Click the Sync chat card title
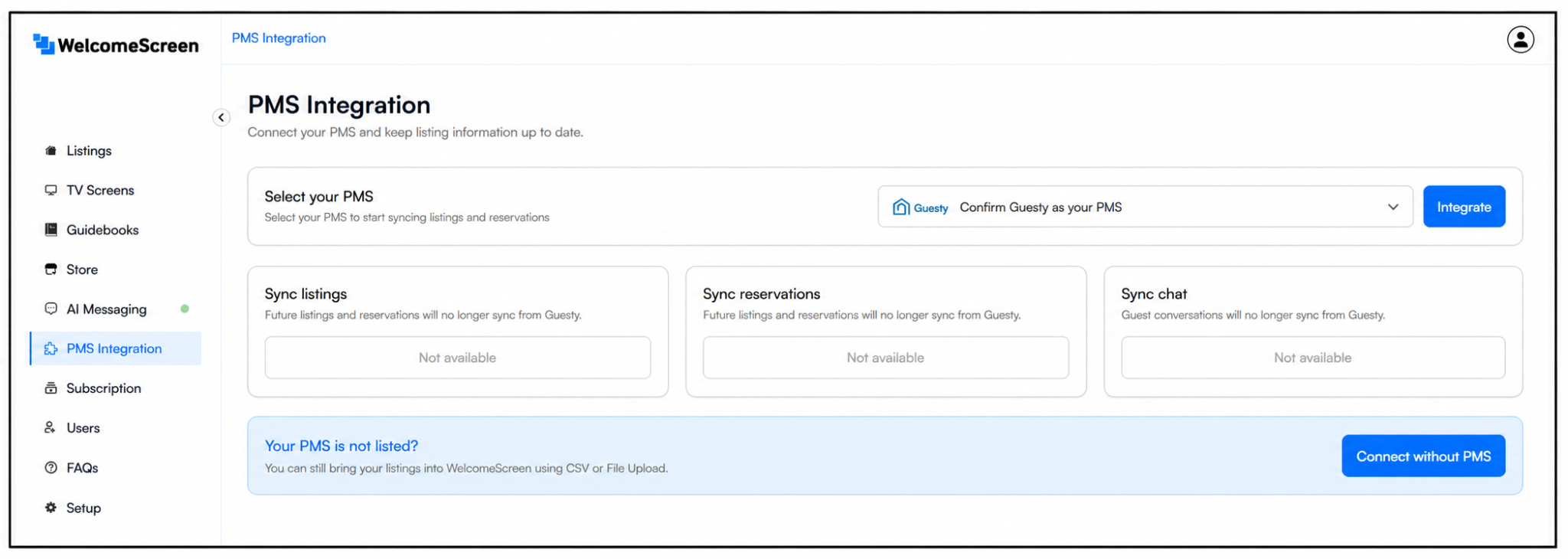 [1154, 294]
